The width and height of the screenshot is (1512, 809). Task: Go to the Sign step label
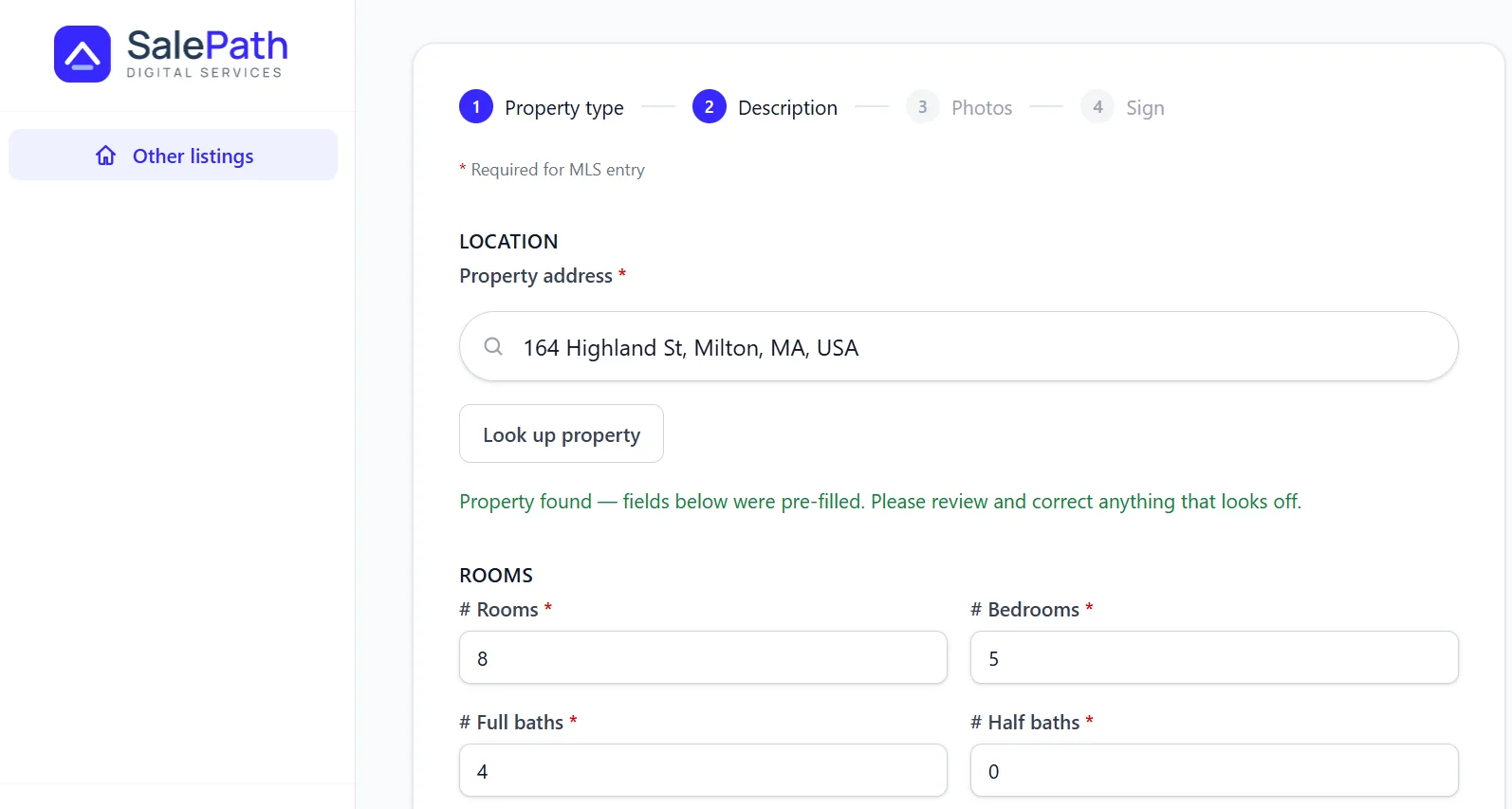pos(1145,108)
